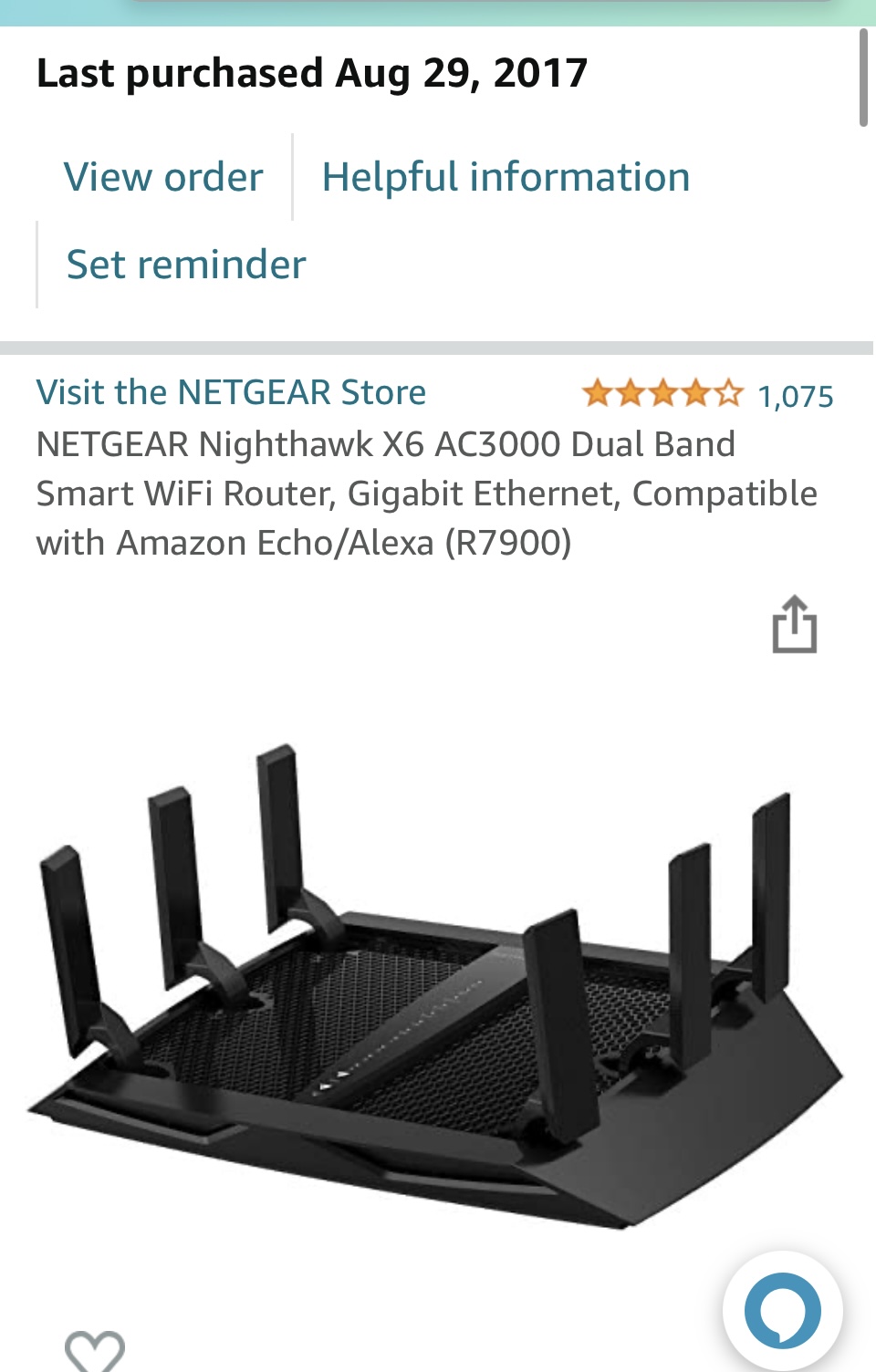Open the Alexa voice assistant bubble

tap(782, 1311)
